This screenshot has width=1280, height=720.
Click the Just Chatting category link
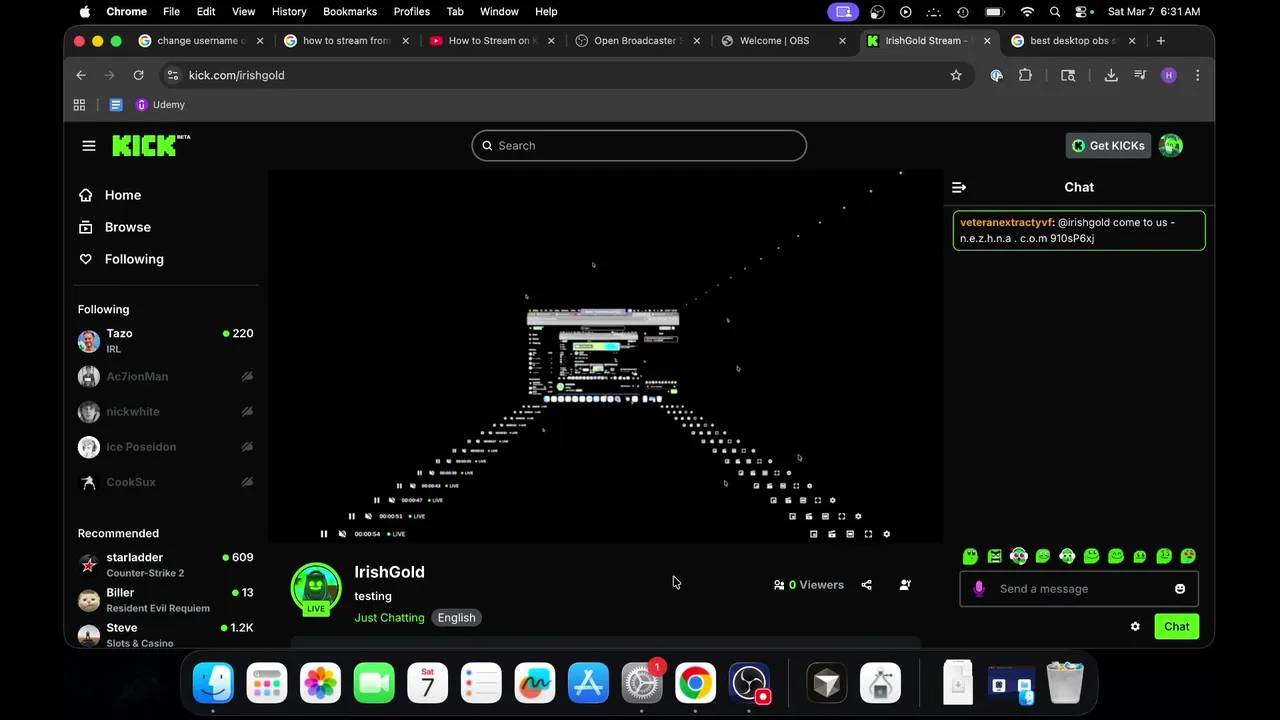(389, 618)
